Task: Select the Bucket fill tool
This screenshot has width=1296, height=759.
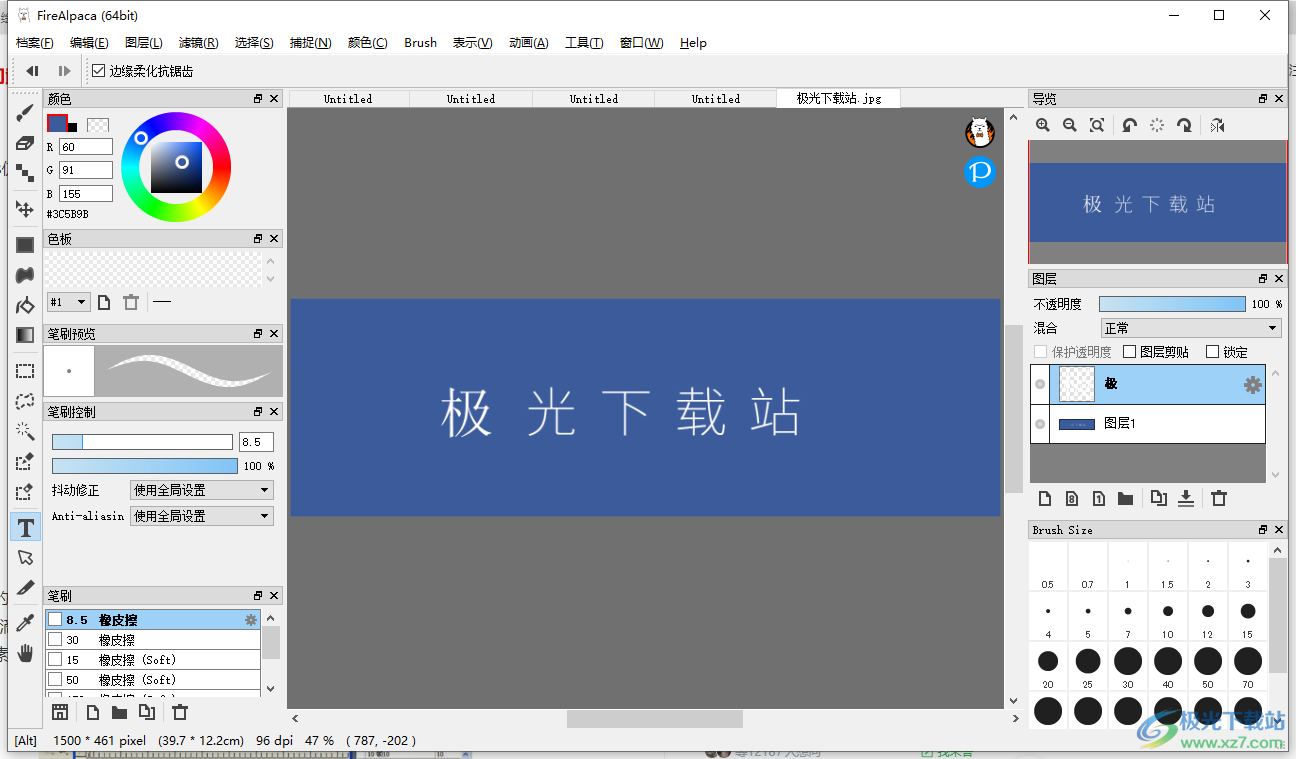Action: pyautogui.click(x=25, y=305)
